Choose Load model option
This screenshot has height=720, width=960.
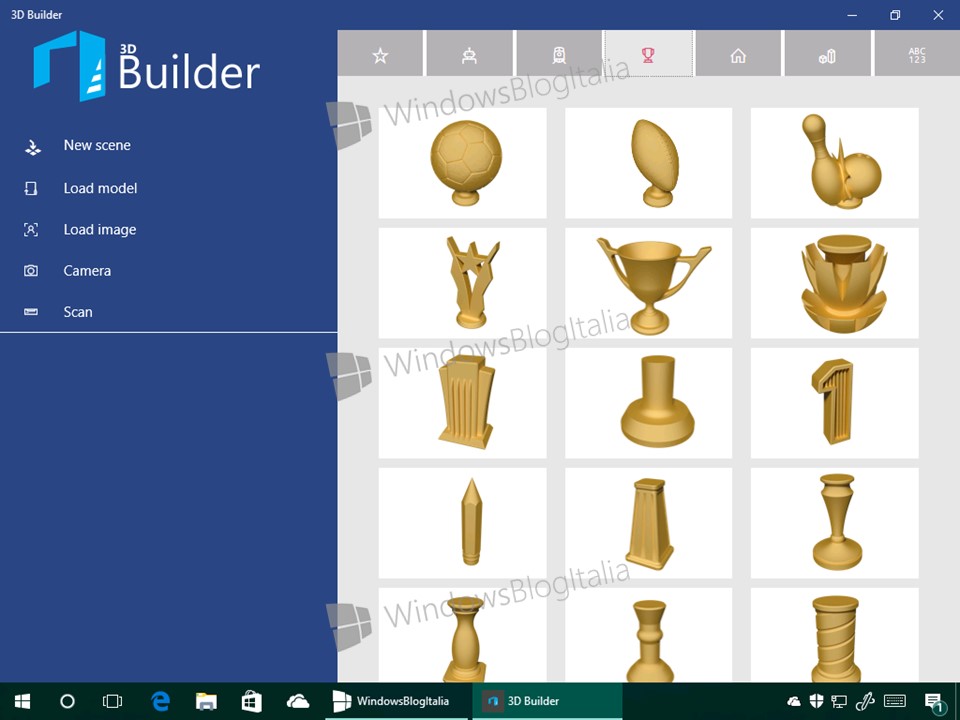(100, 188)
